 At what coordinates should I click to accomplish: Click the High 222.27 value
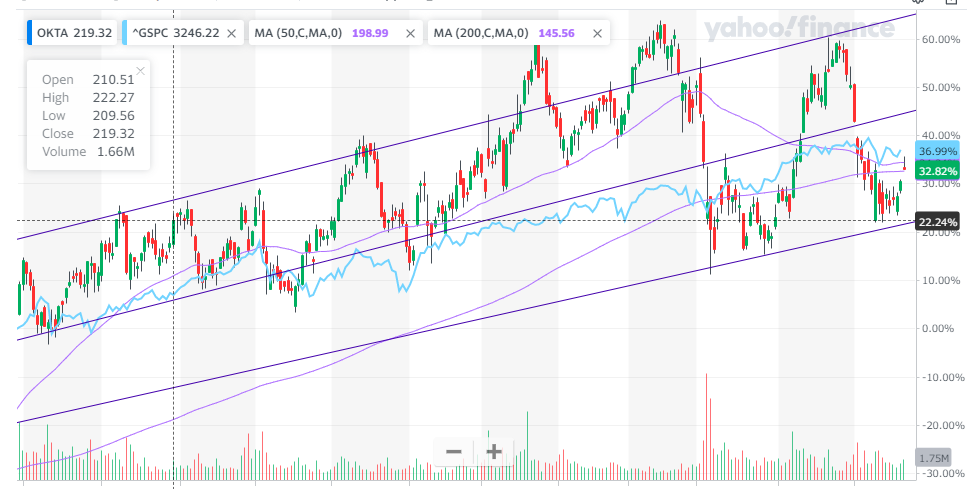tap(113, 97)
